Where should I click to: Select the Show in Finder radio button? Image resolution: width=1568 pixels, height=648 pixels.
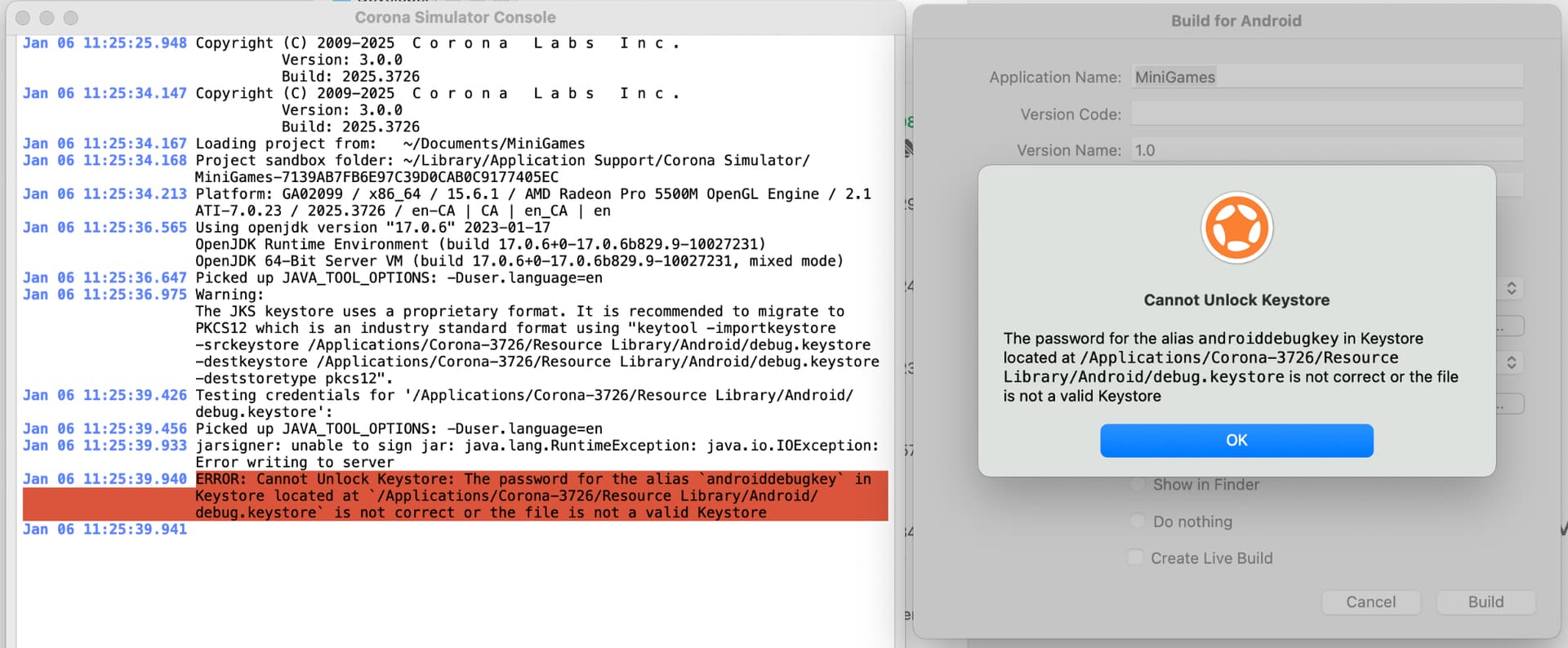pos(1137,485)
